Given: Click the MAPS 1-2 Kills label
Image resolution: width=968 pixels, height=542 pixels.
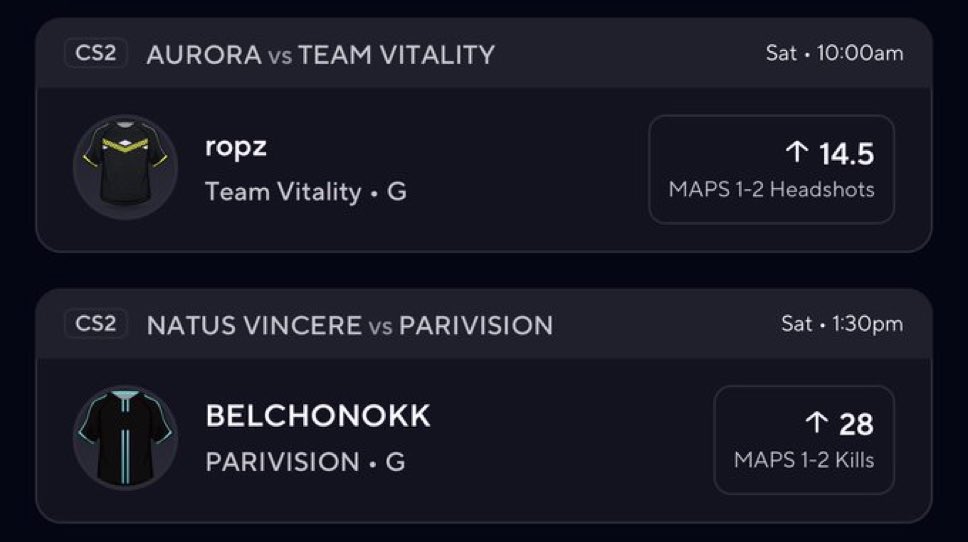Looking at the screenshot, I should click(x=803, y=460).
